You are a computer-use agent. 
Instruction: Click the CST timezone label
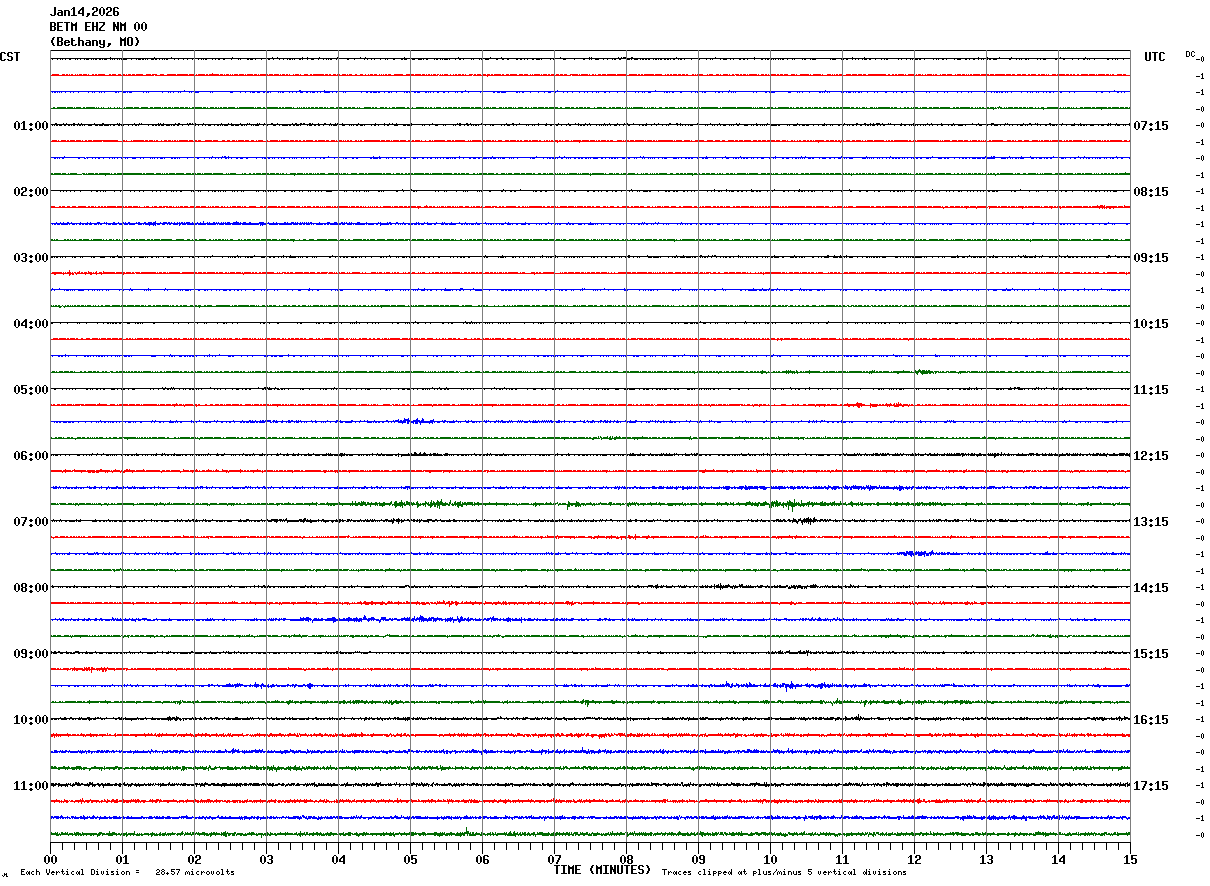(x=10, y=57)
